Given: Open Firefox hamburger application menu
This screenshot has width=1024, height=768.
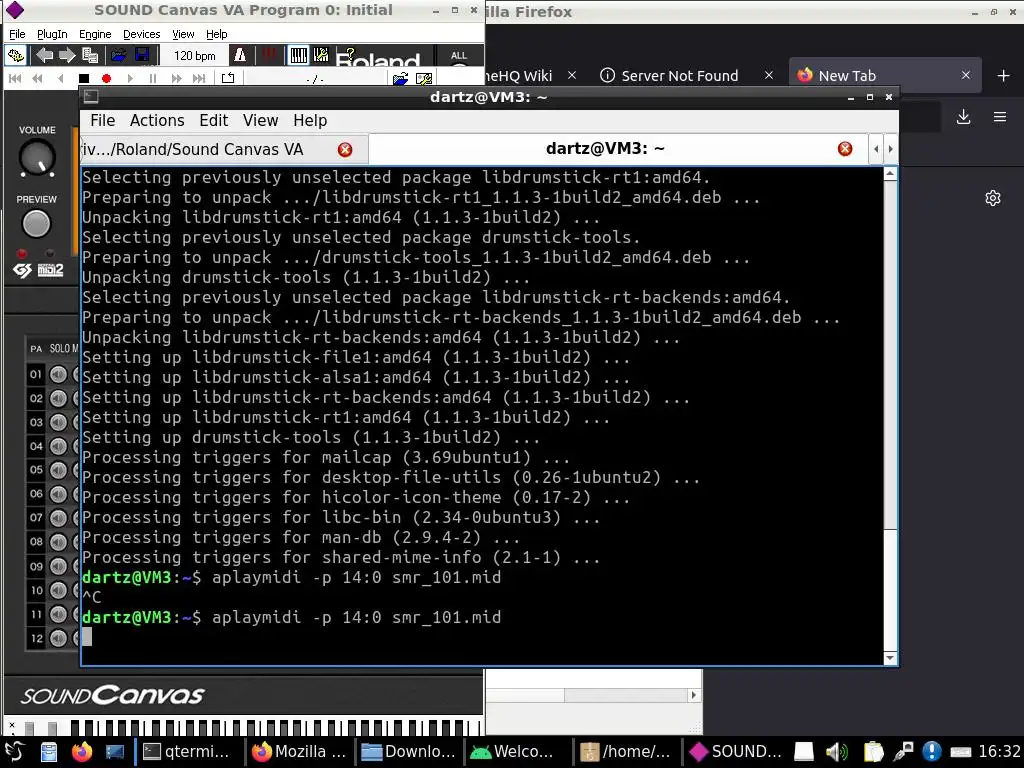Looking at the screenshot, I should [x=999, y=118].
